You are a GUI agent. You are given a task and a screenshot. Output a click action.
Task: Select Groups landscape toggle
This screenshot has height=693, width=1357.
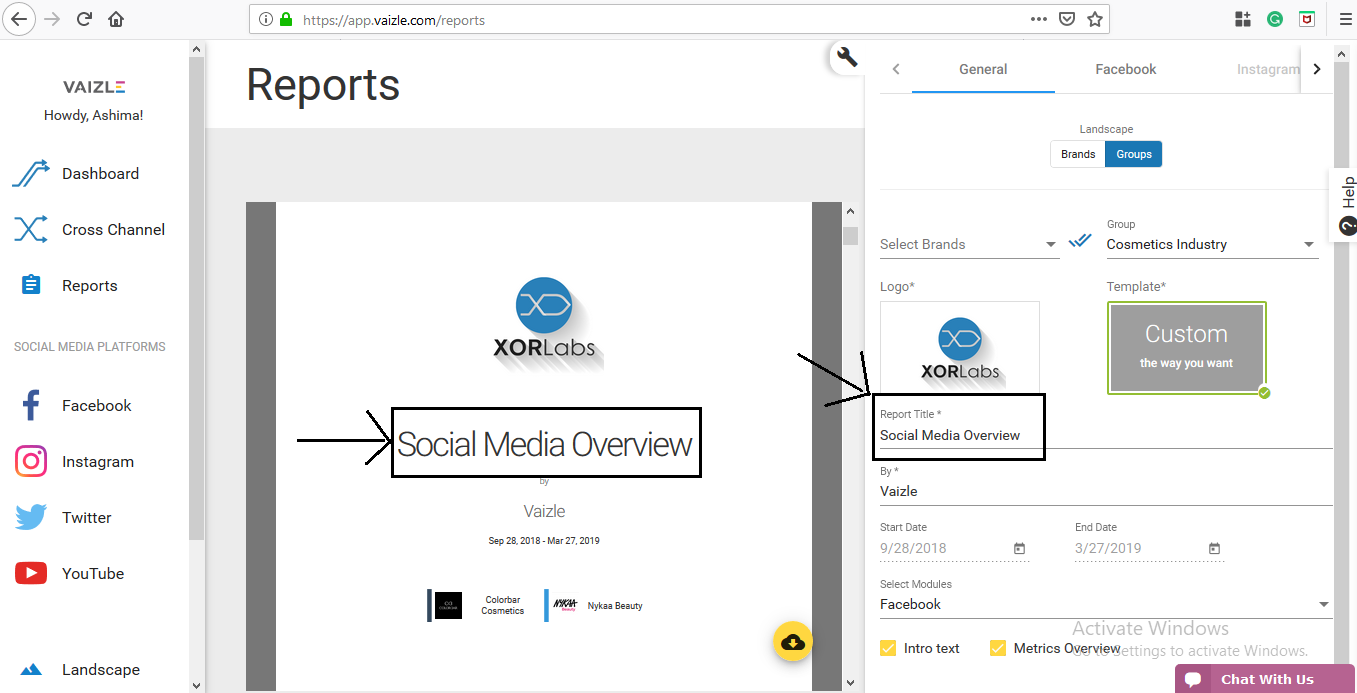tap(1134, 154)
